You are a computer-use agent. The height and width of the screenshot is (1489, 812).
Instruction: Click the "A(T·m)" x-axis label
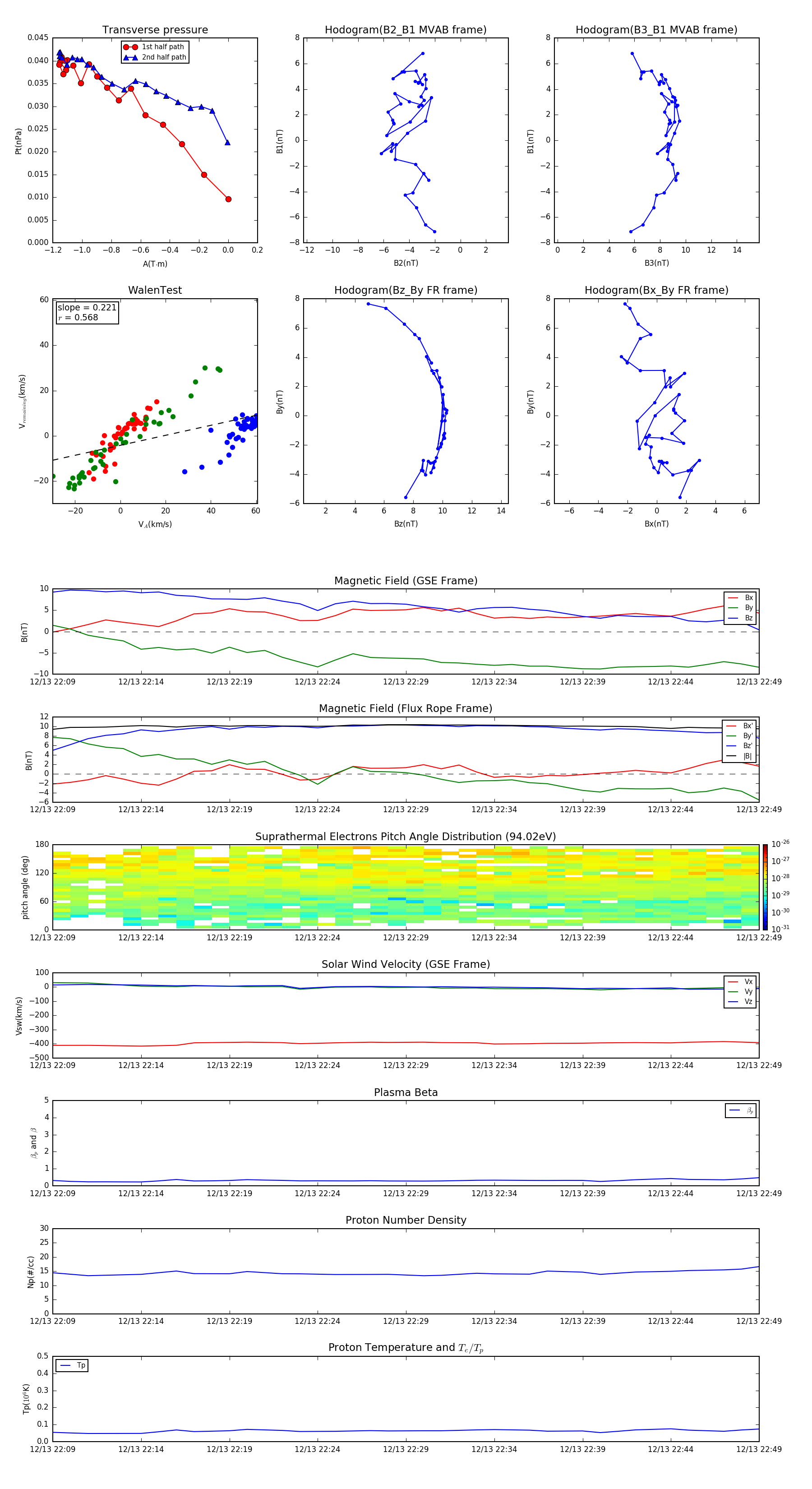pyautogui.click(x=155, y=264)
